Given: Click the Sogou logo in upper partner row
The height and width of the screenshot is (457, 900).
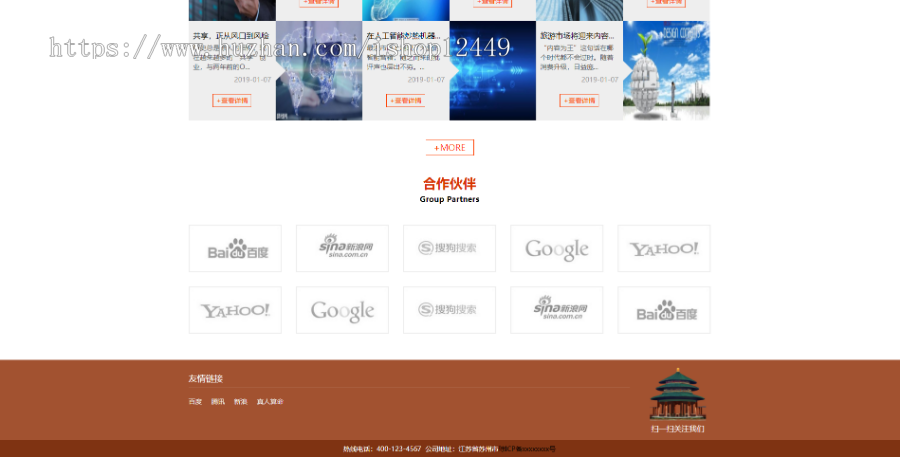Looking at the screenshot, I should [x=449, y=249].
